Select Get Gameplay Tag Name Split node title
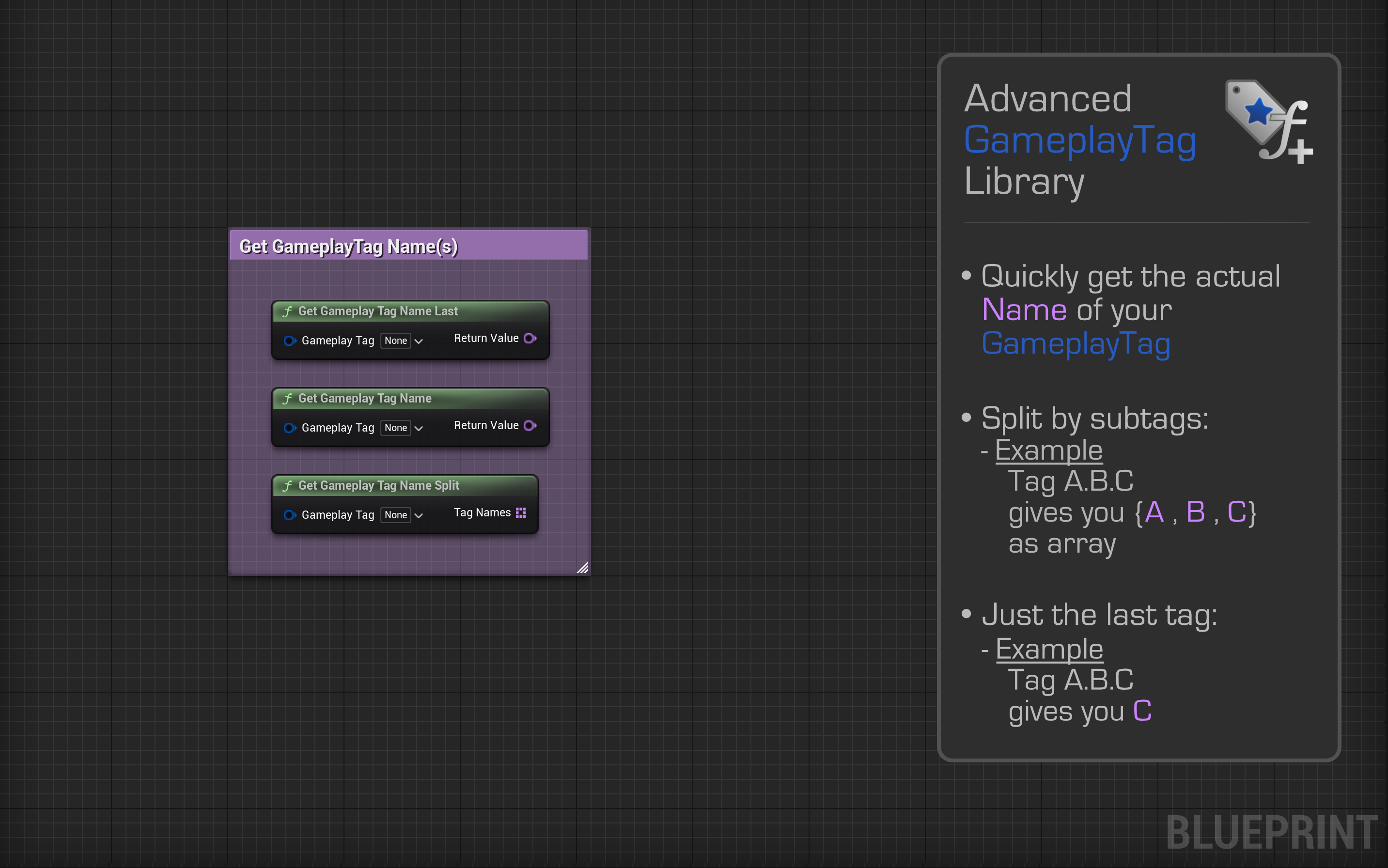Viewport: 1388px width, 868px height. click(378, 486)
